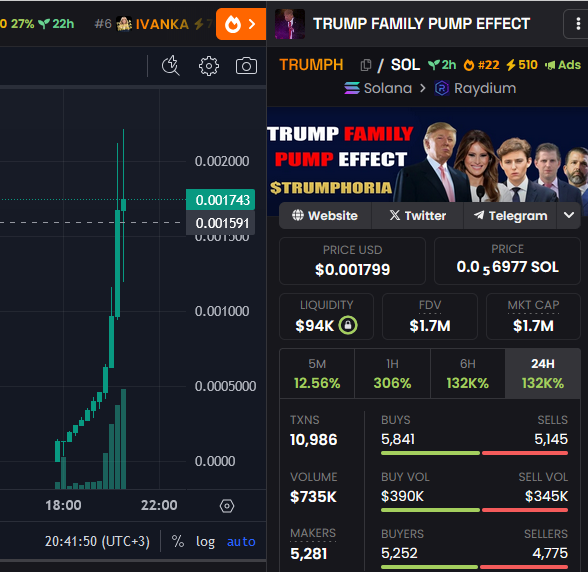Click the liquidity lock icon
Screen dimensions: 588x572
pyautogui.click(x=348, y=325)
